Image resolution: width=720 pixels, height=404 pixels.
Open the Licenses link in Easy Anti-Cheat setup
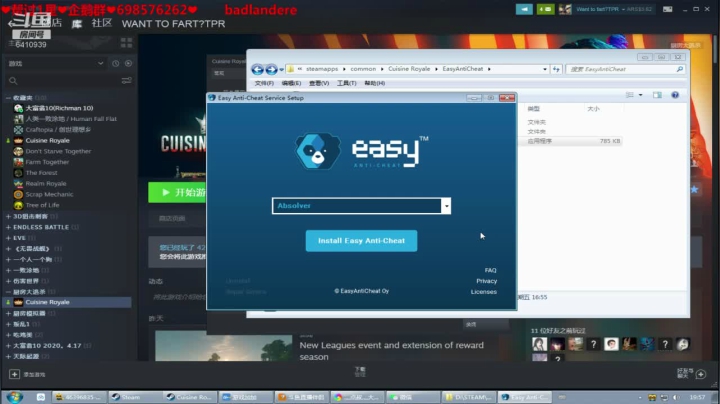[x=484, y=292]
